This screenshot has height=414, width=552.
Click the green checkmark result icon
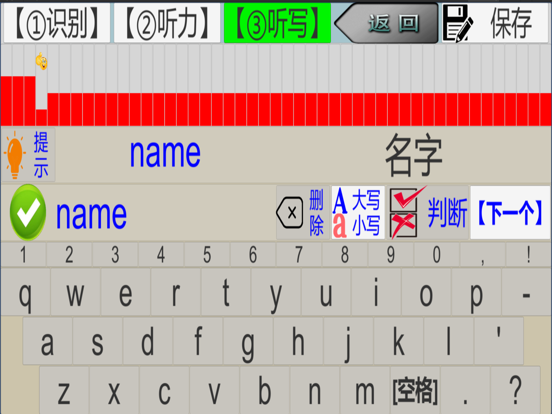[28, 212]
